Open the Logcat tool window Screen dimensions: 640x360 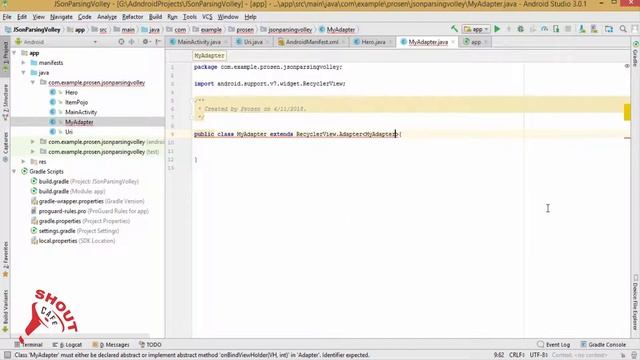(x=67, y=344)
